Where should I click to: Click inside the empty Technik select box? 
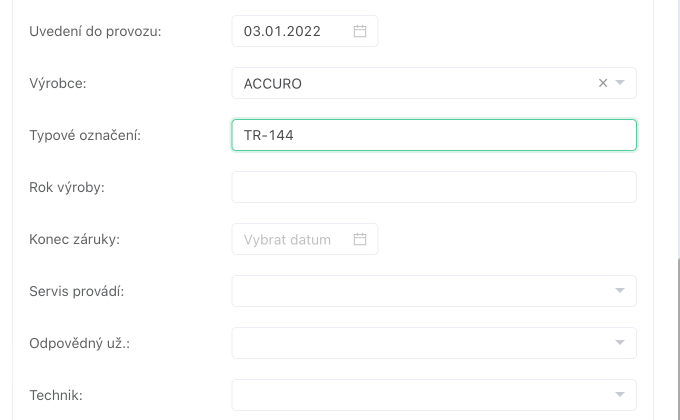point(420,395)
